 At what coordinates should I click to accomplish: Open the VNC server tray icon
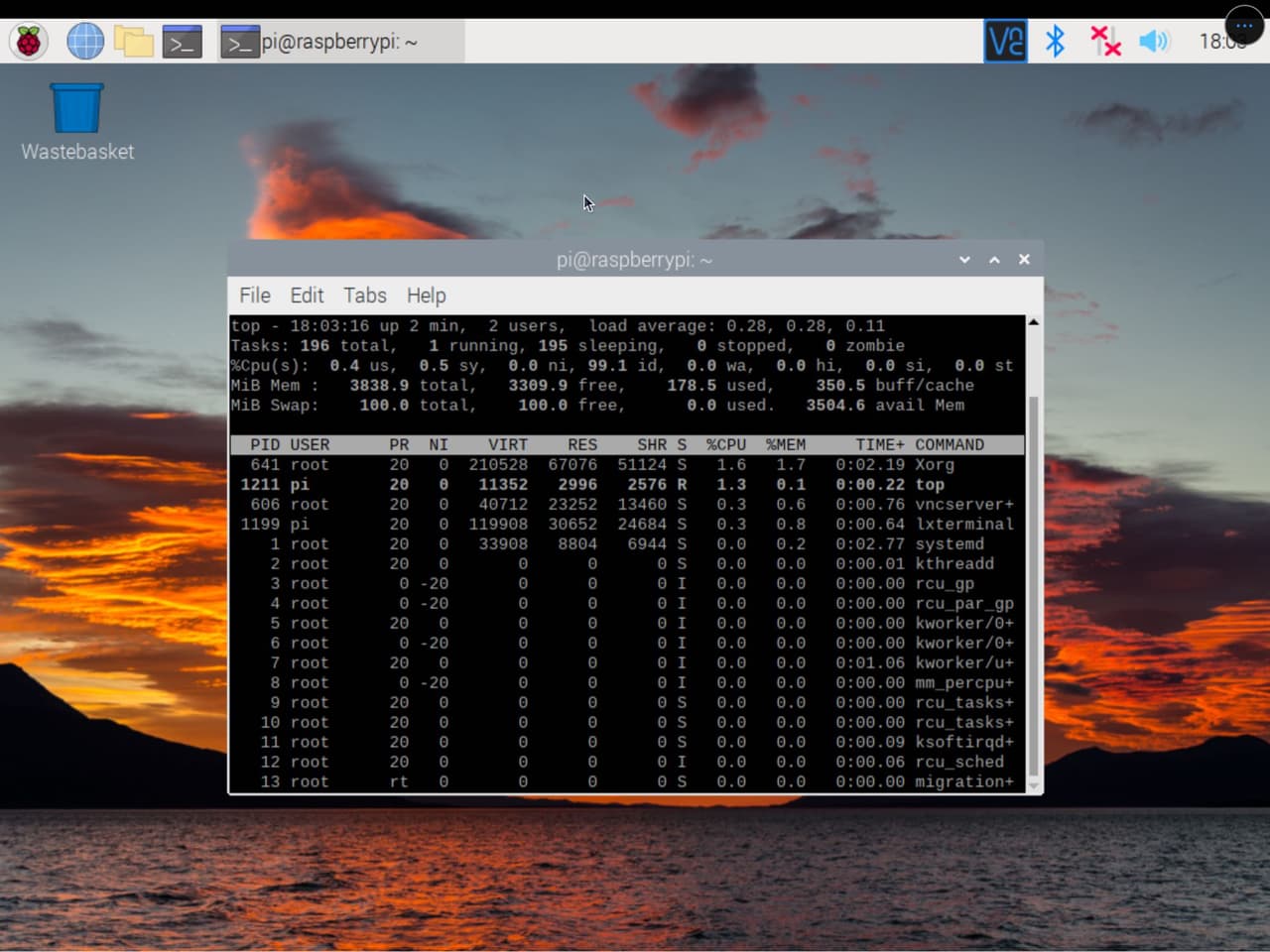click(1005, 42)
